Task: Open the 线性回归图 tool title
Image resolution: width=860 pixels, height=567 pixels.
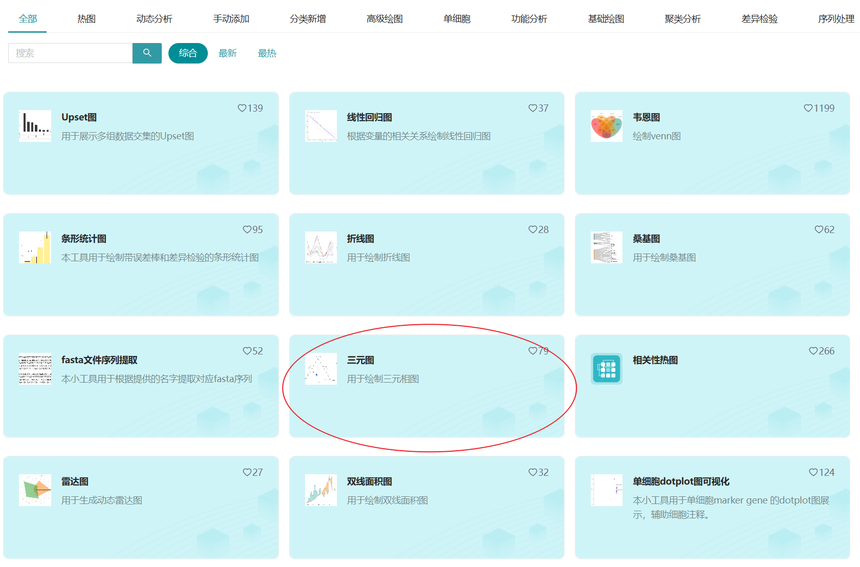Action: click(x=369, y=117)
